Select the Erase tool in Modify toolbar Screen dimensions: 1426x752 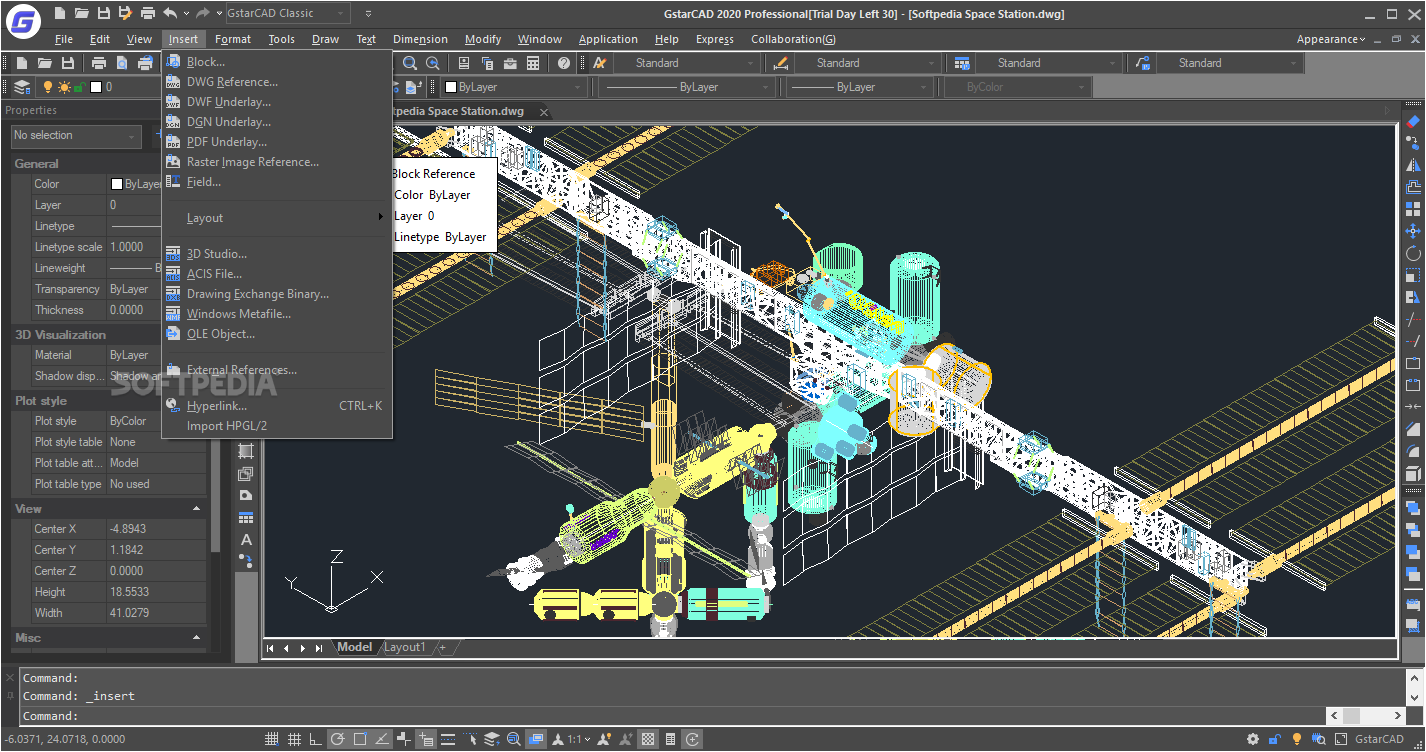point(1413,121)
